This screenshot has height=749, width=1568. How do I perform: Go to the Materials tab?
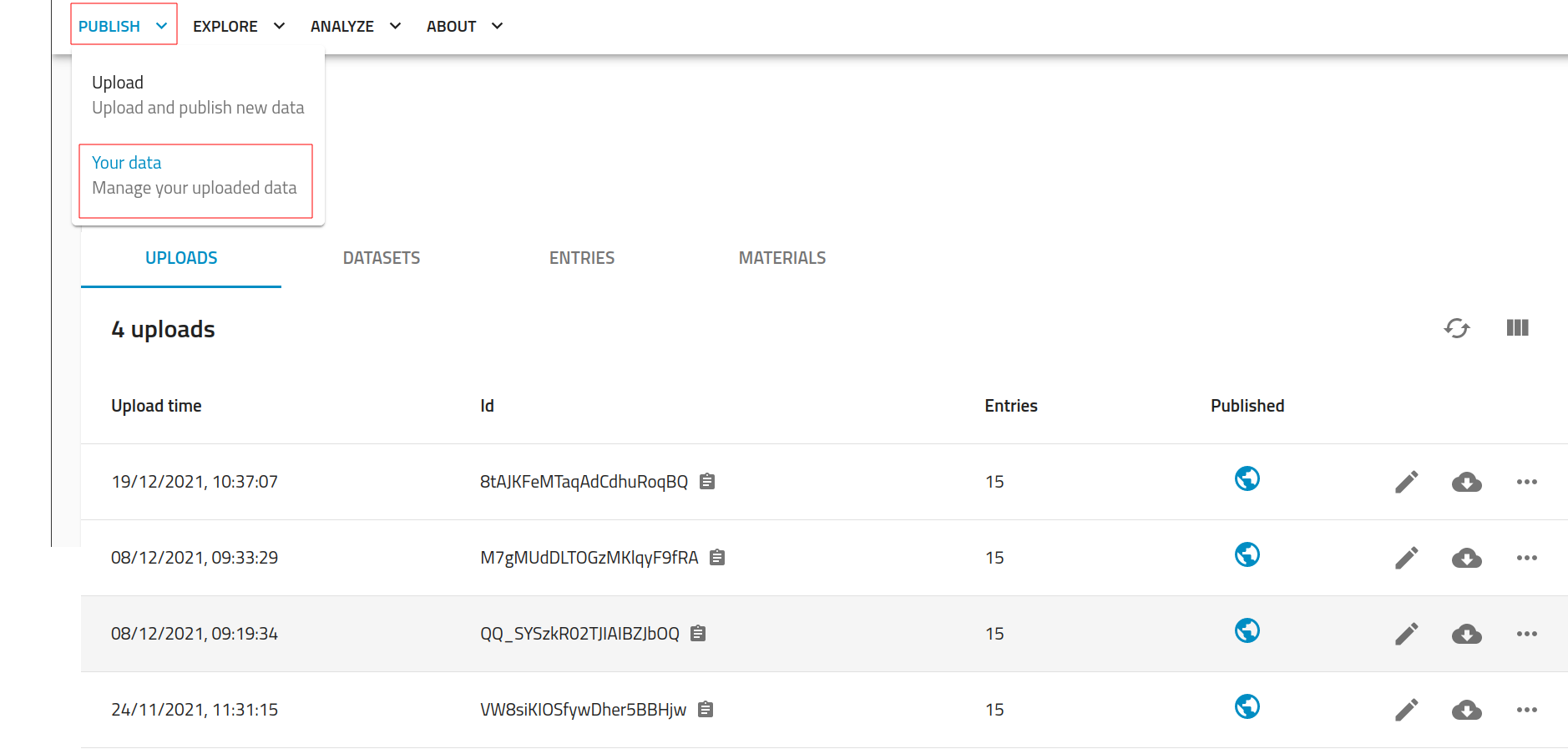782,258
